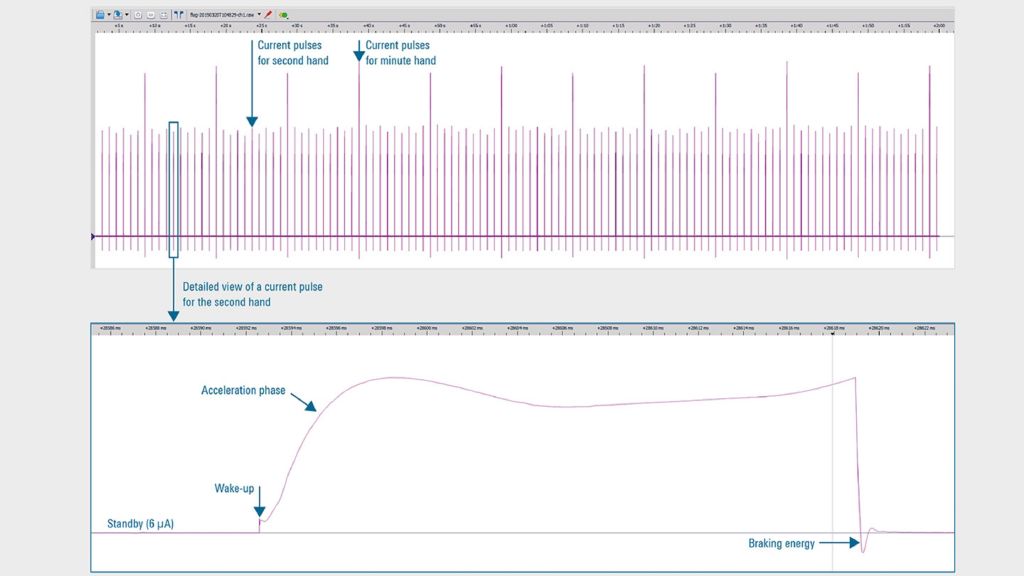Click the blue markers icon in toolbar

click(178, 15)
